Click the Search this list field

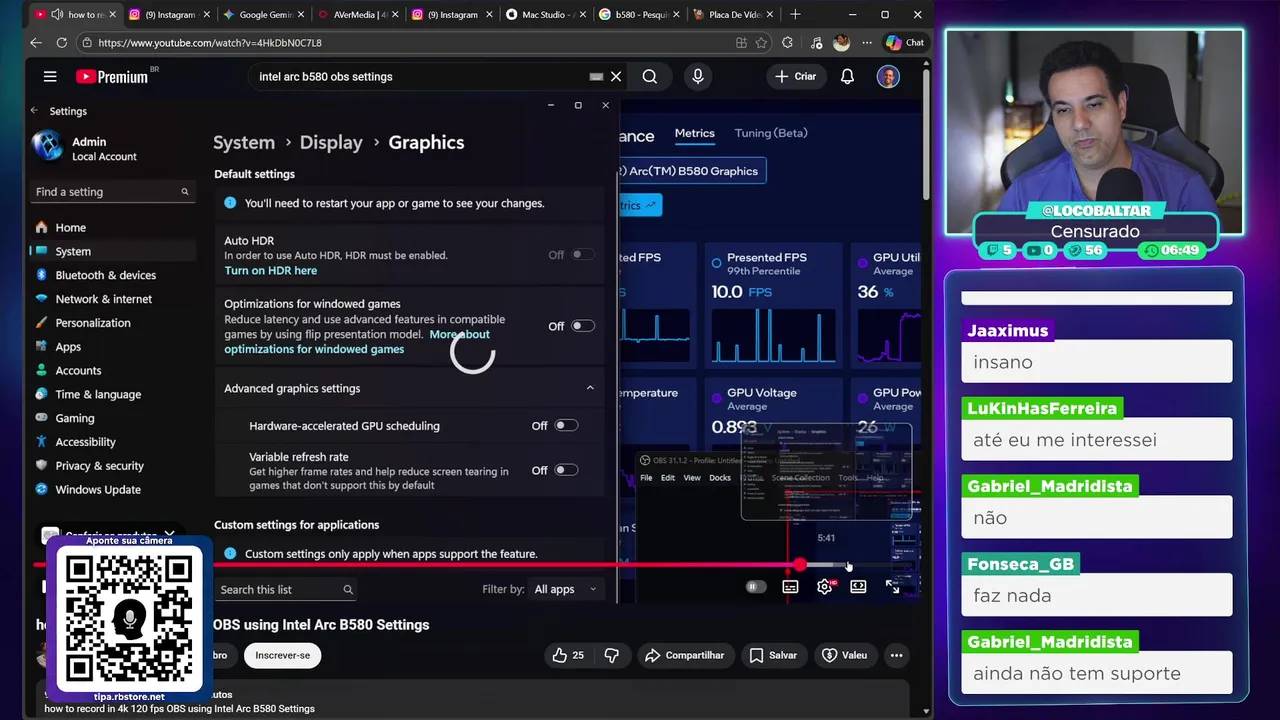click(x=286, y=589)
